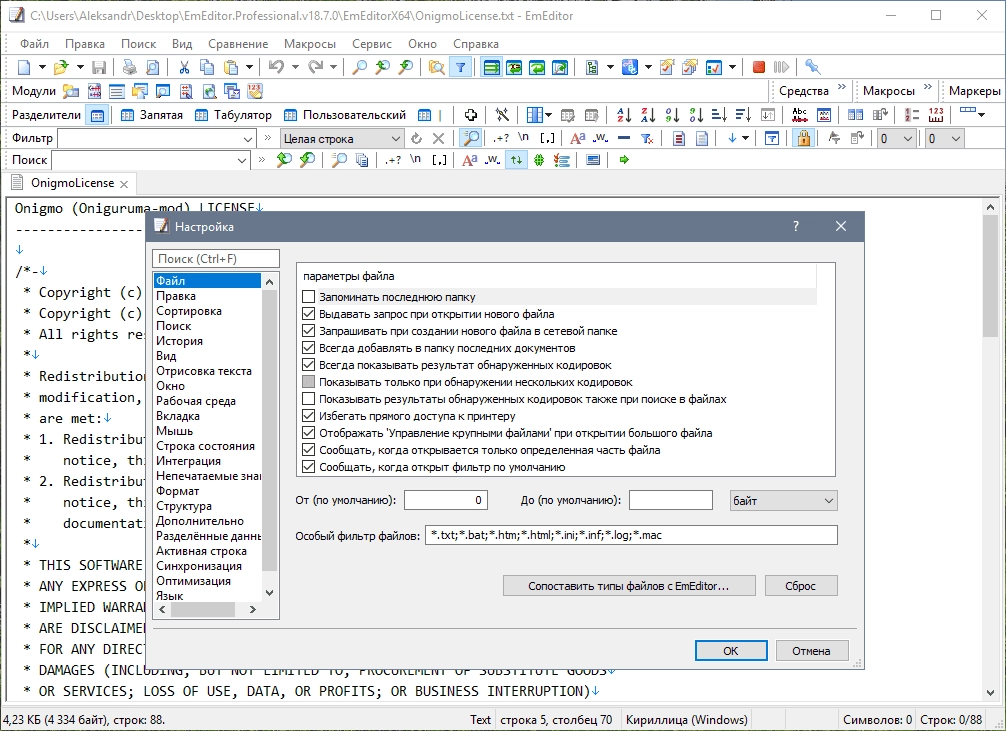Open the Сравнение menu
Viewport: 1006px width, 731px height.
[238, 44]
